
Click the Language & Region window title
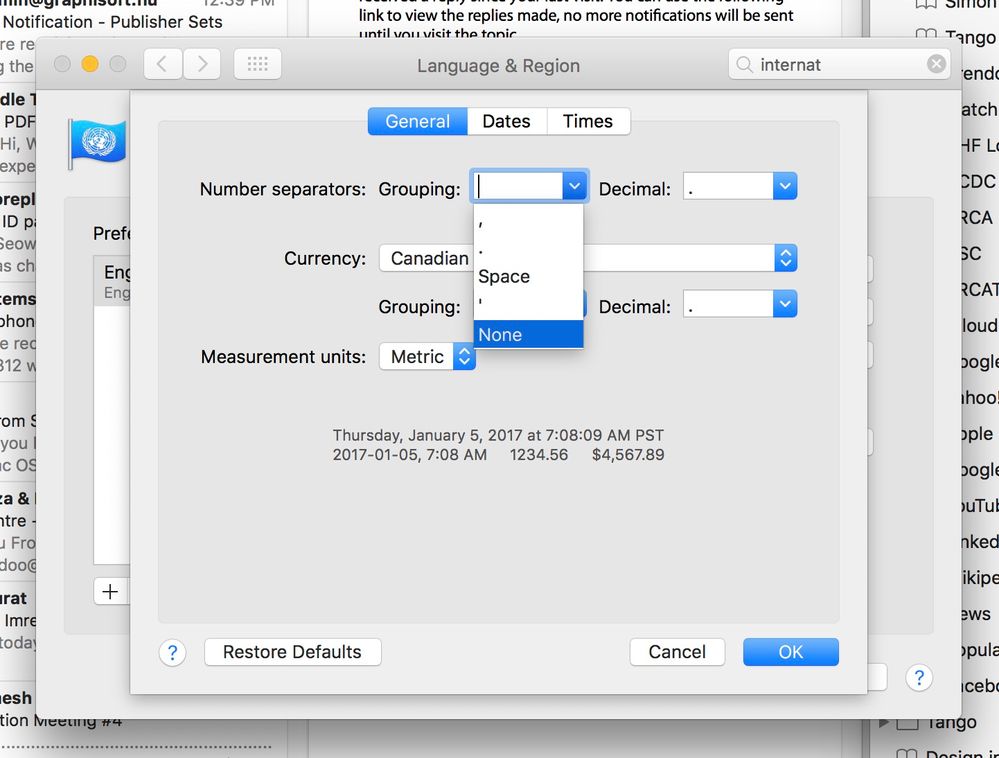(x=498, y=66)
